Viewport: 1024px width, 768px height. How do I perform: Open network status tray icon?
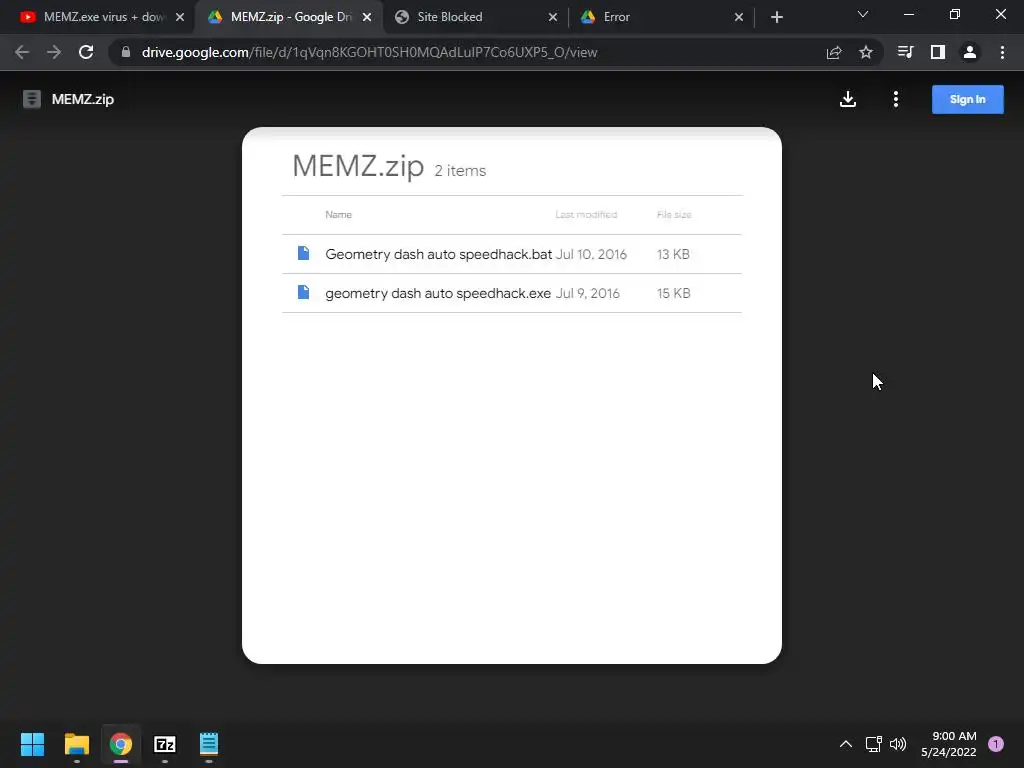coord(873,744)
